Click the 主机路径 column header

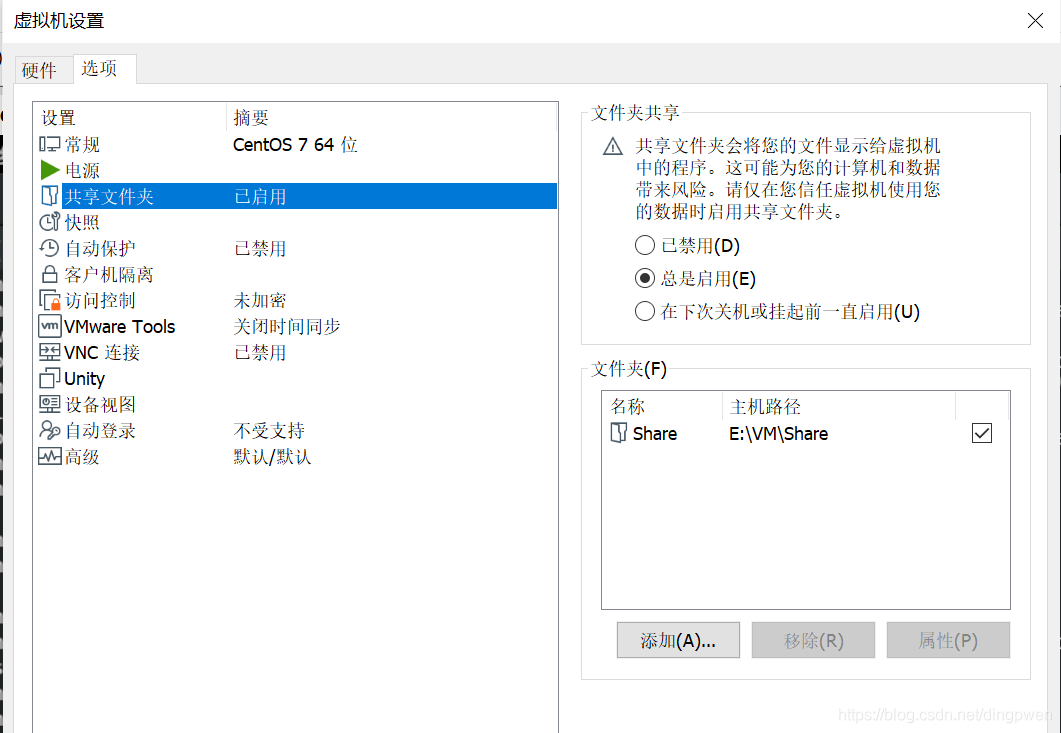click(839, 407)
